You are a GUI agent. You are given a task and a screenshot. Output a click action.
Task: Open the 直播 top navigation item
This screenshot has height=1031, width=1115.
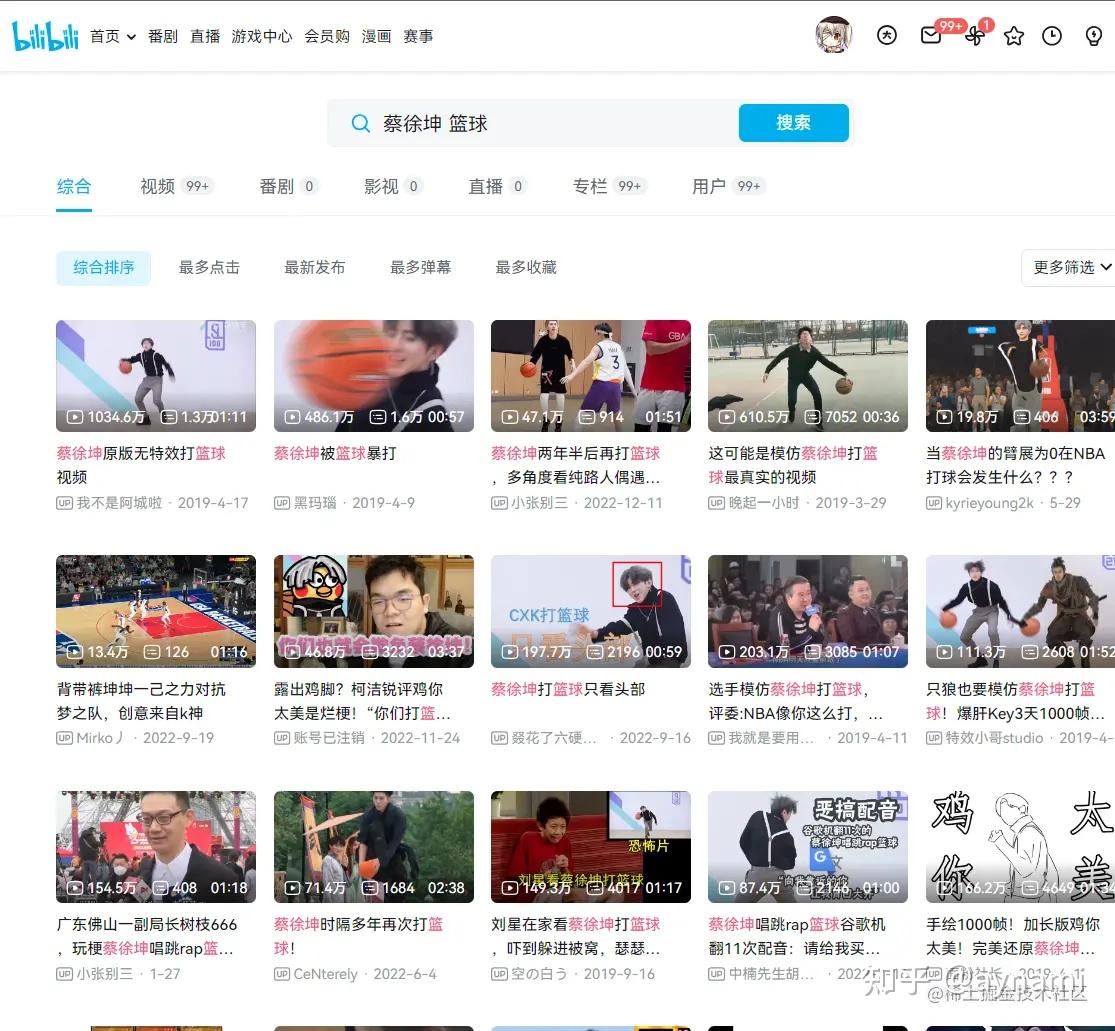pyautogui.click(x=205, y=36)
